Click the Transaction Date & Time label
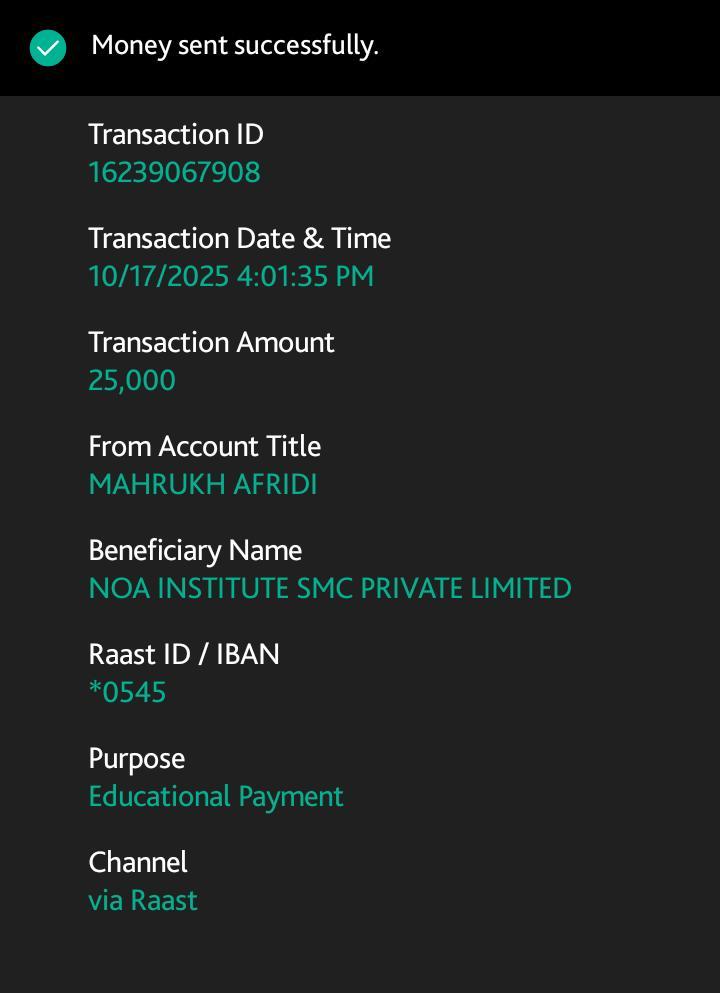The width and height of the screenshot is (720, 993). 239,239
